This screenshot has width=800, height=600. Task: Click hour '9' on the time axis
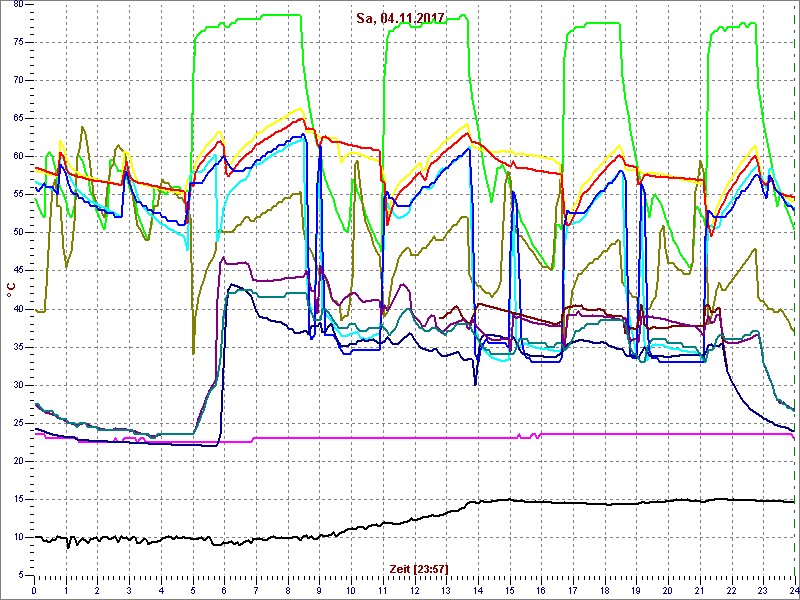click(x=319, y=590)
